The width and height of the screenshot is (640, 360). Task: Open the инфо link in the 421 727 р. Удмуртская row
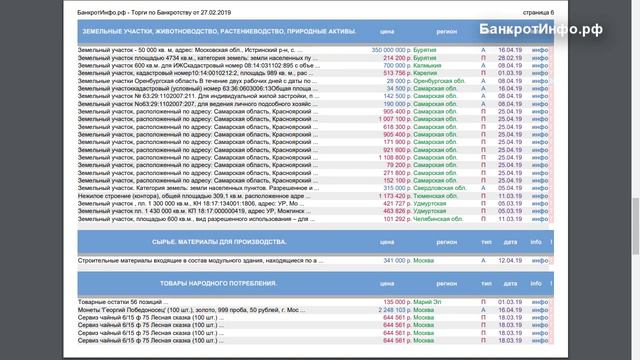[540, 203]
